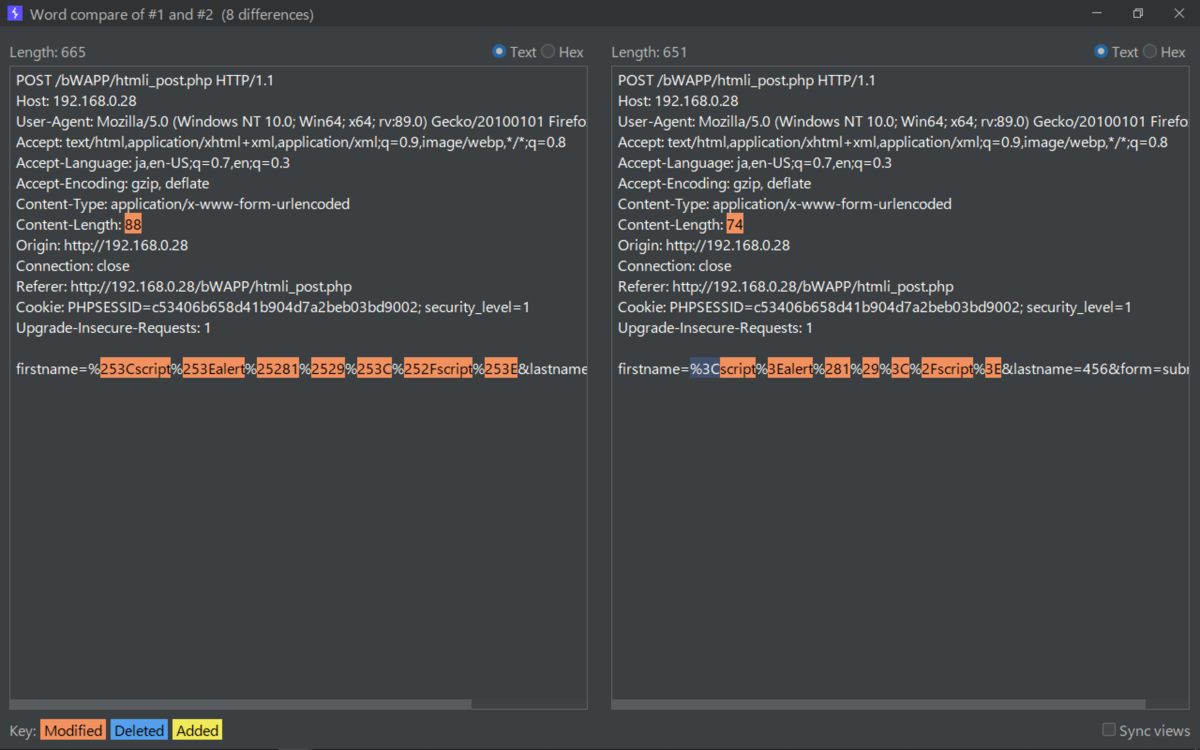Click the Added key color swatch
The width and height of the screenshot is (1200, 750).
click(197, 730)
